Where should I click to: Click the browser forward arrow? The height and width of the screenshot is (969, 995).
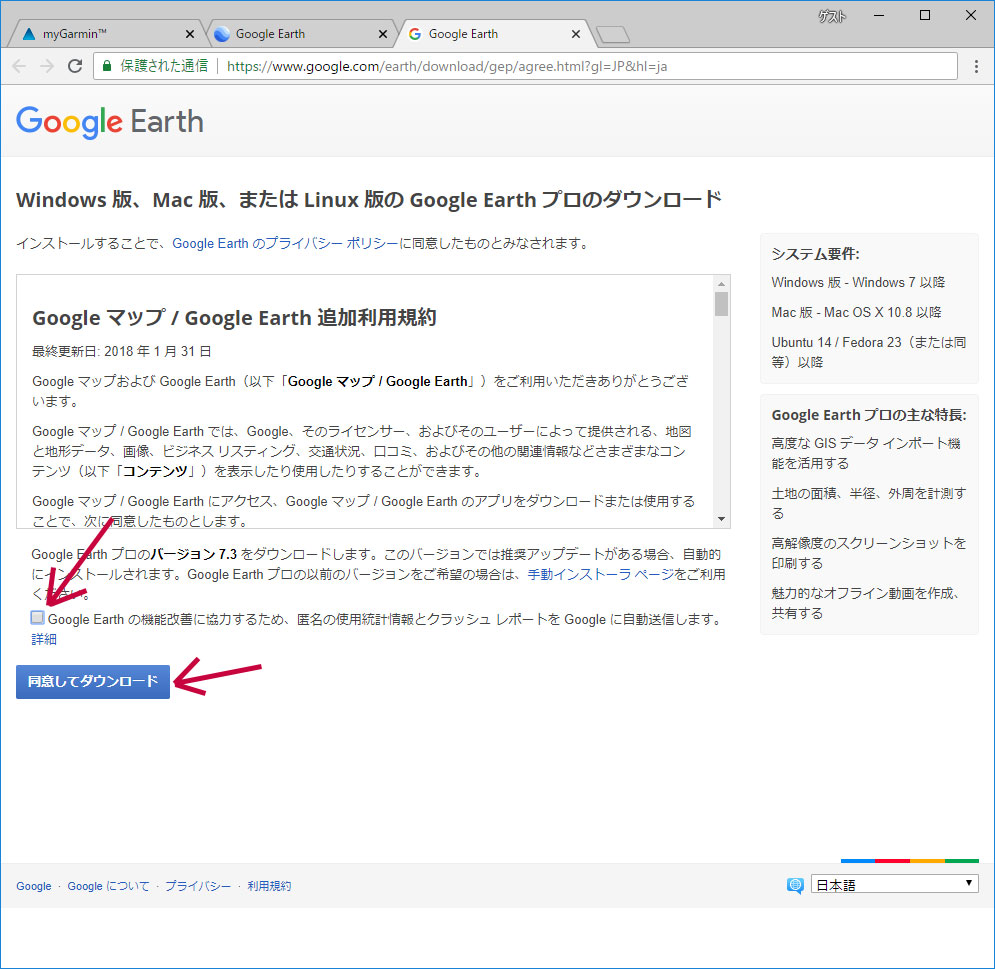[x=47, y=66]
